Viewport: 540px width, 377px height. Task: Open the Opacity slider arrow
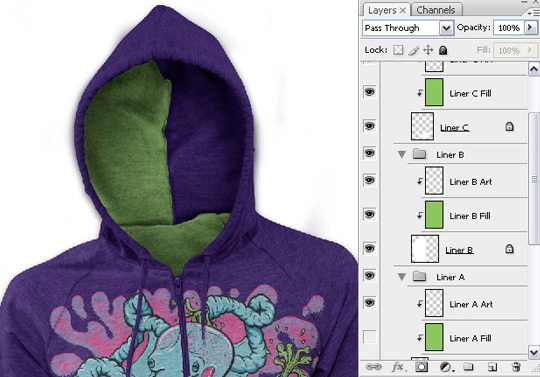pyautogui.click(x=531, y=27)
